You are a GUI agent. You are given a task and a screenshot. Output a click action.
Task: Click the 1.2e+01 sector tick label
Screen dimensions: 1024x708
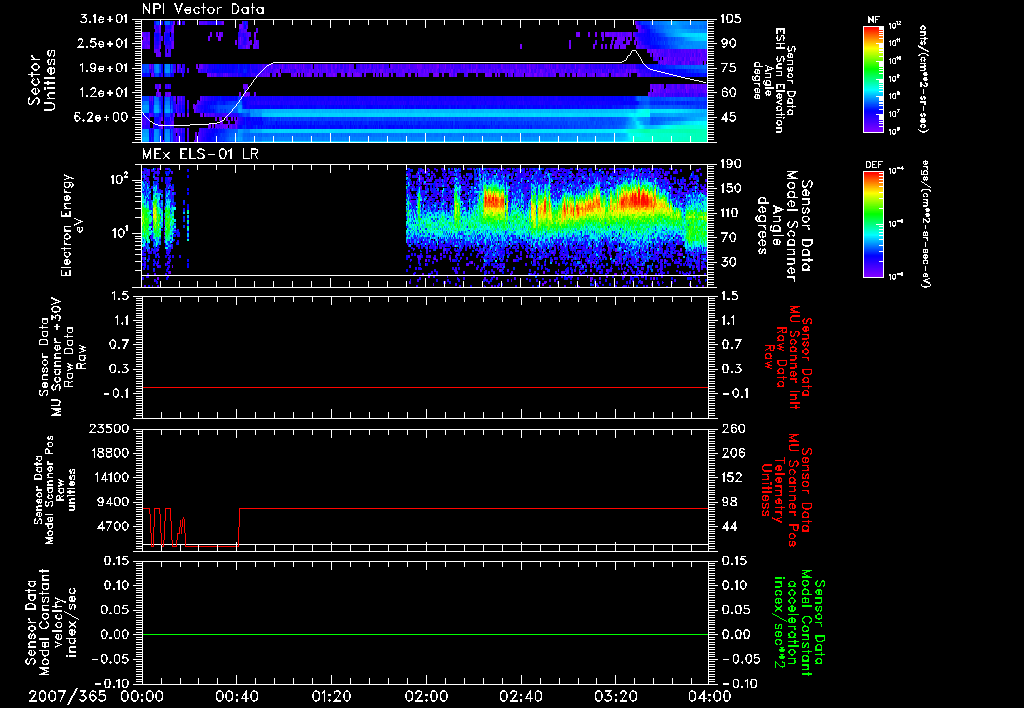[106, 93]
